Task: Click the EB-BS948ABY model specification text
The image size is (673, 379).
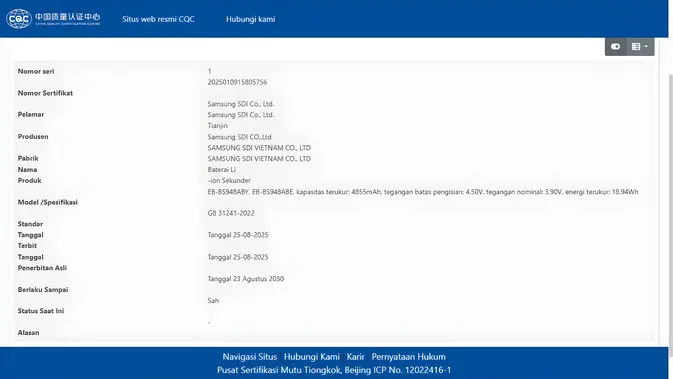Action: click(423, 192)
